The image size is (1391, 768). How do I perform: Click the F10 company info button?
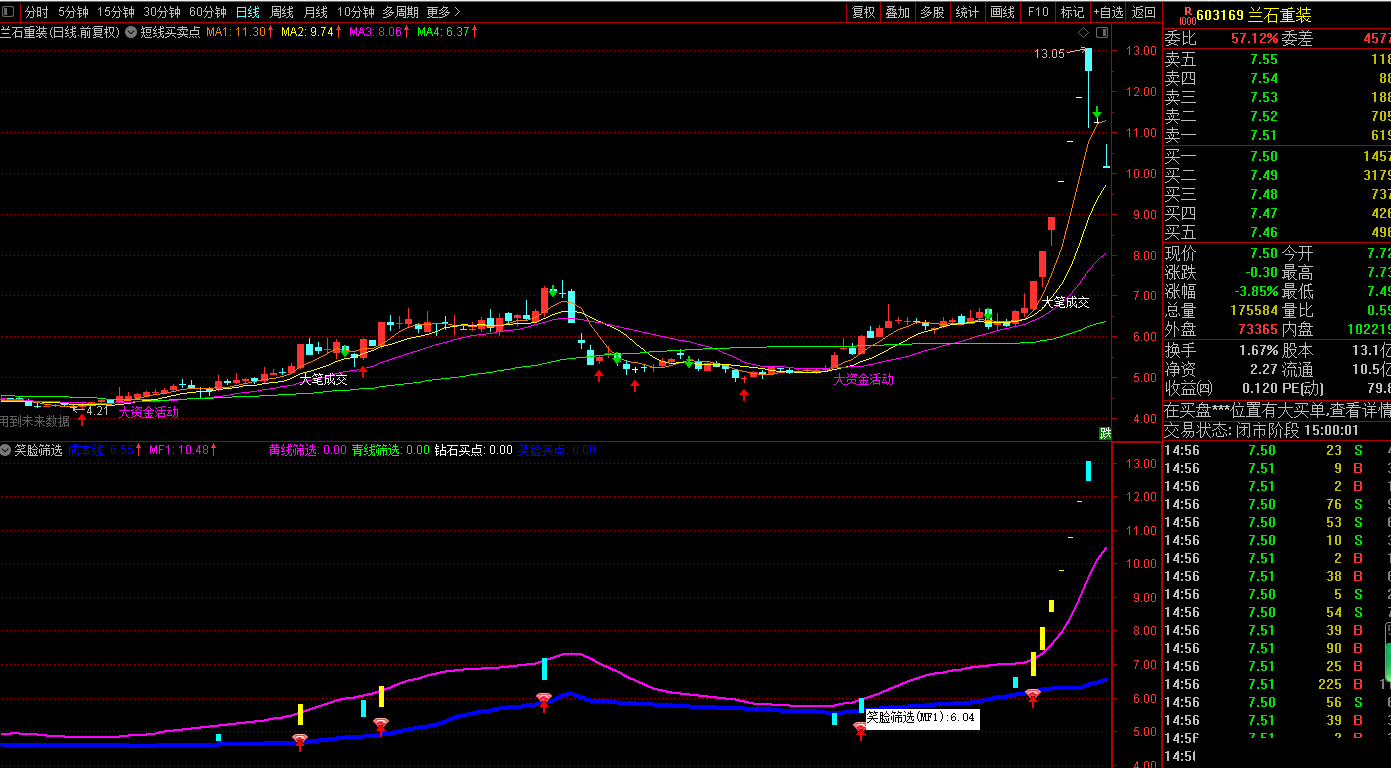1037,12
